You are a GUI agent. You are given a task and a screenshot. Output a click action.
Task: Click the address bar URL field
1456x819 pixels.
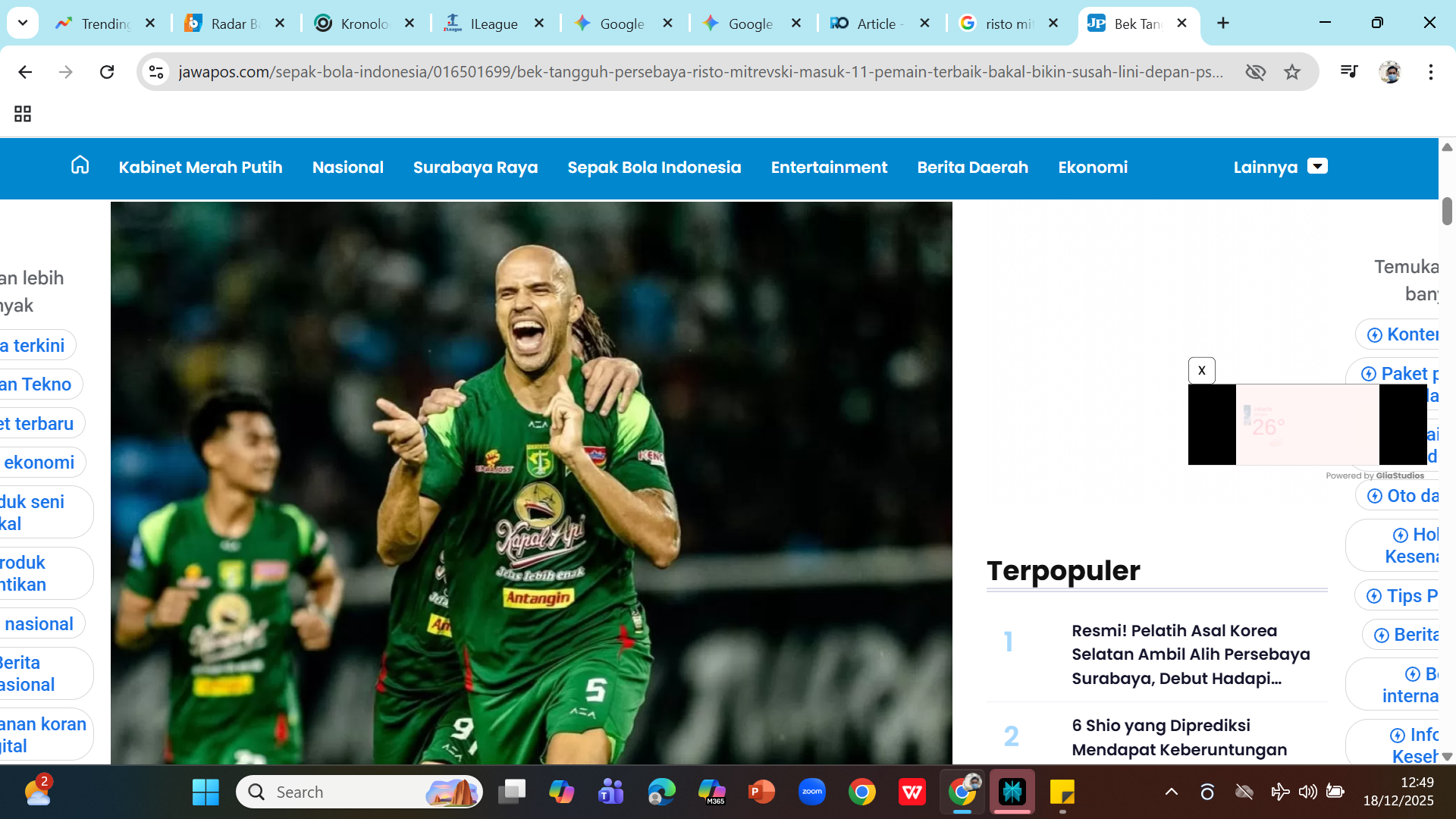click(701, 72)
